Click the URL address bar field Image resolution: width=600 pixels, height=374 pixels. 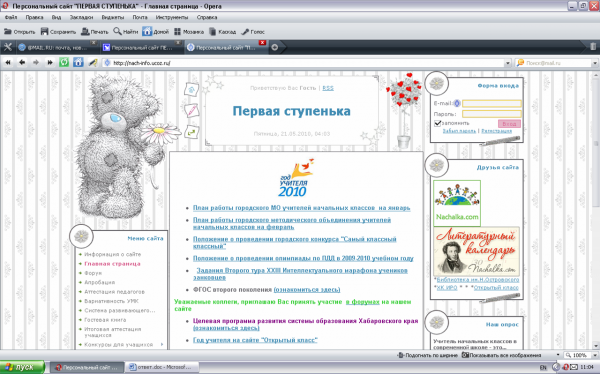click(308, 63)
